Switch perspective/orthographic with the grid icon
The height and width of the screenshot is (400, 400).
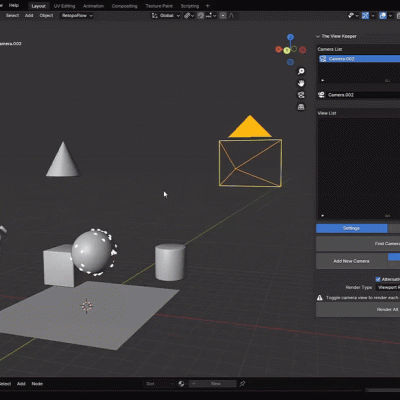pyautogui.click(x=301, y=107)
